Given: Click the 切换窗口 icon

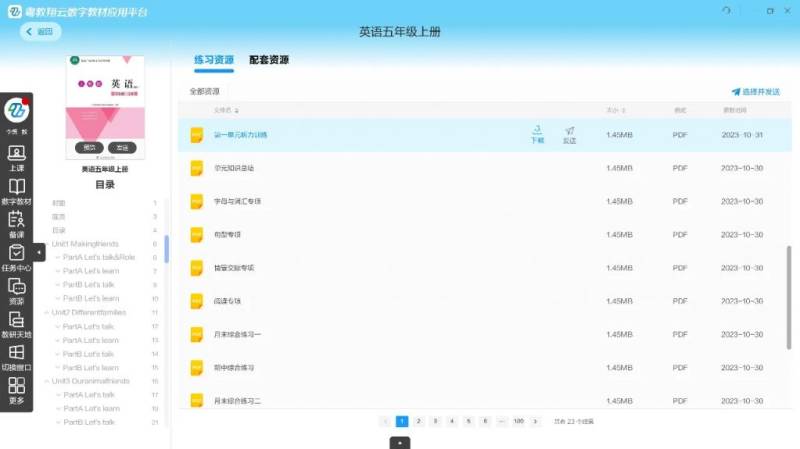Looking at the screenshot, I should (x=16, y=356).
